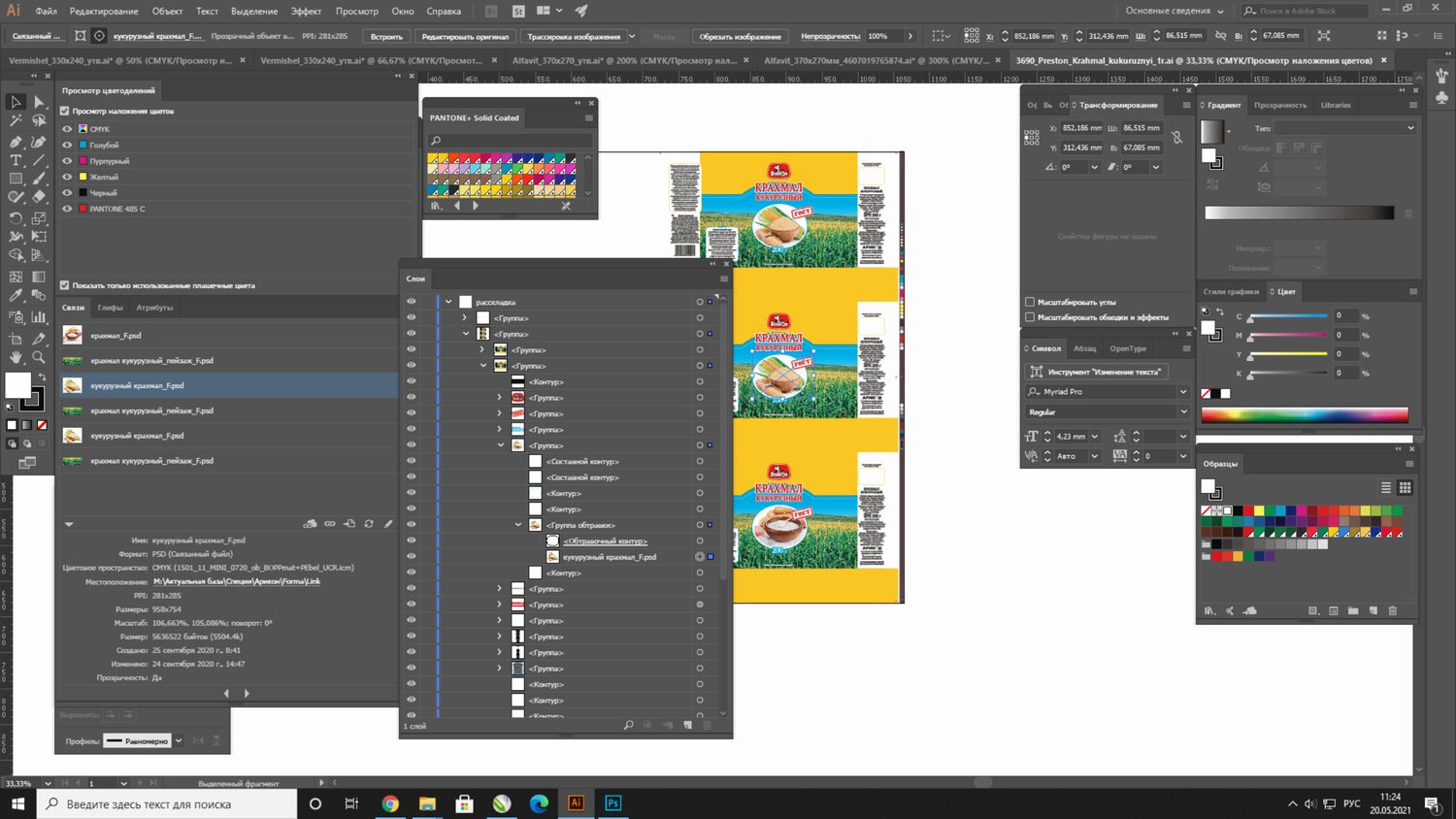Select the Selection (black arrow) tool

(16, 102)
